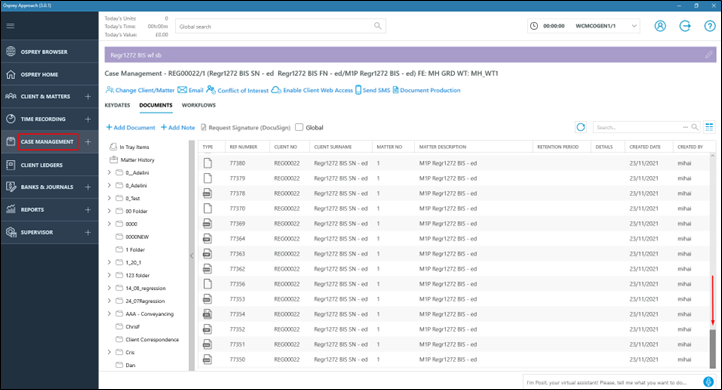
Task: Click Add Note button
Action: (x=178, y=128)
